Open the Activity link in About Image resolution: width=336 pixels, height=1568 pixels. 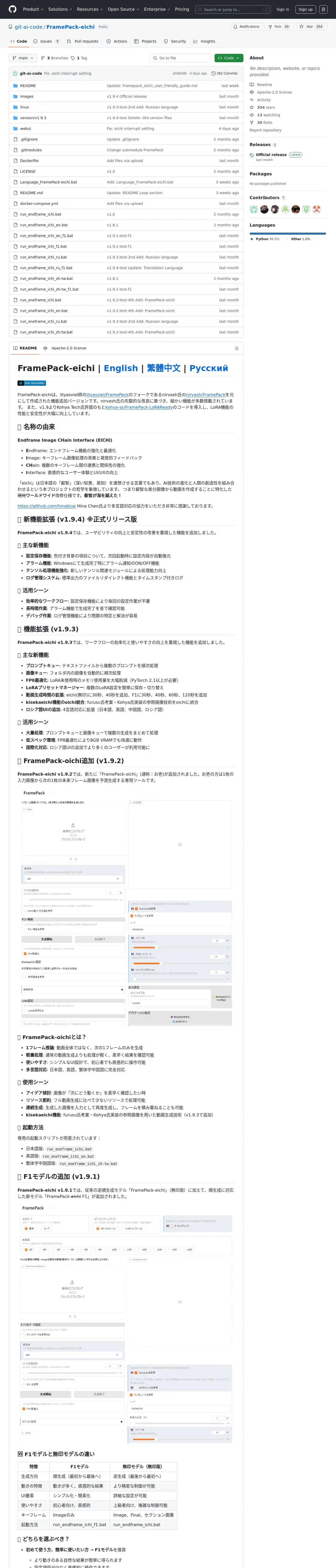pyautogui.click(x=260, y=100)
